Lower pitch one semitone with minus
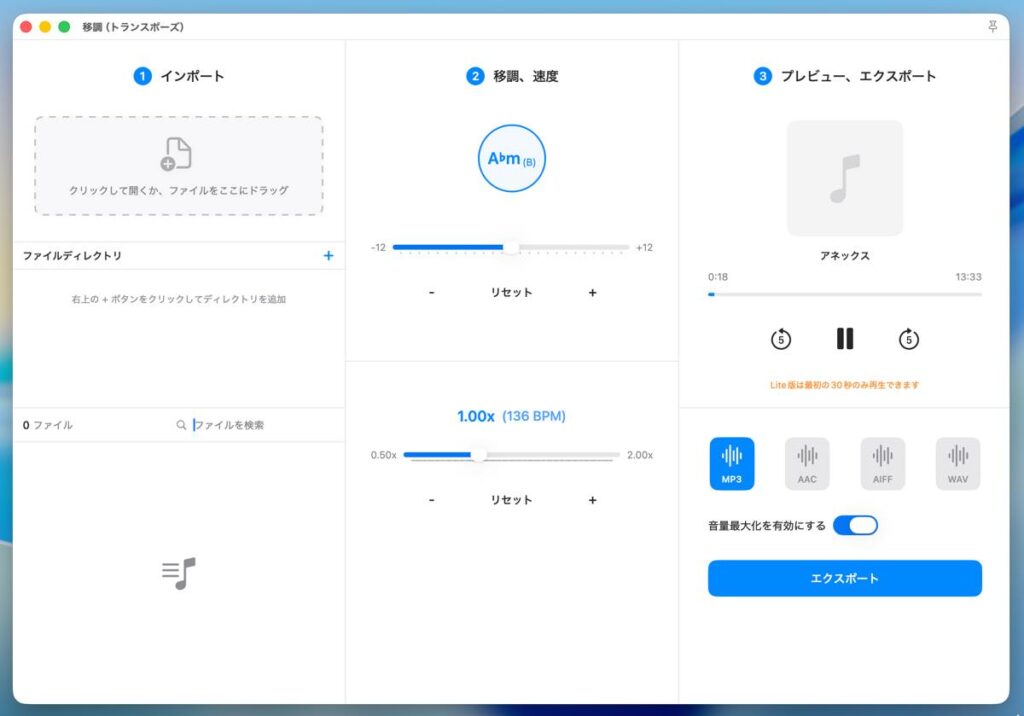The height and width of the screenshot is (716, 1024). pos(431,293)
